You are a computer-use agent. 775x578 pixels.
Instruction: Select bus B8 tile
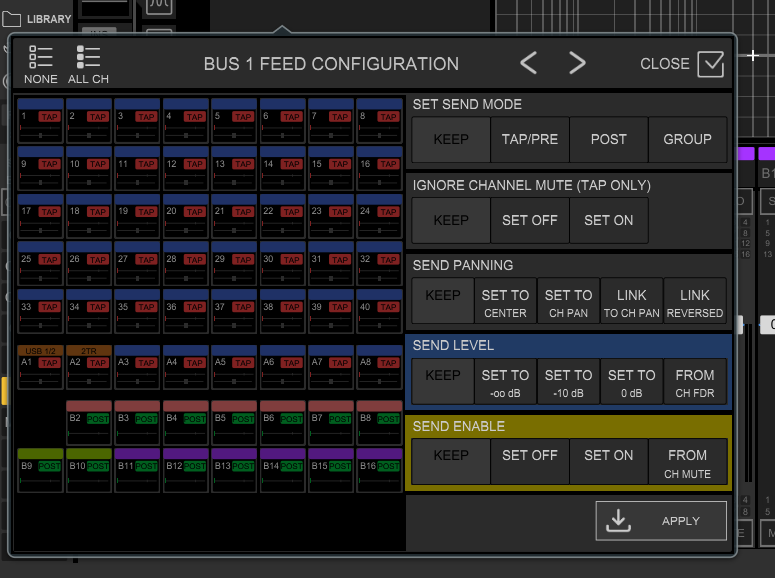(379, 423)
